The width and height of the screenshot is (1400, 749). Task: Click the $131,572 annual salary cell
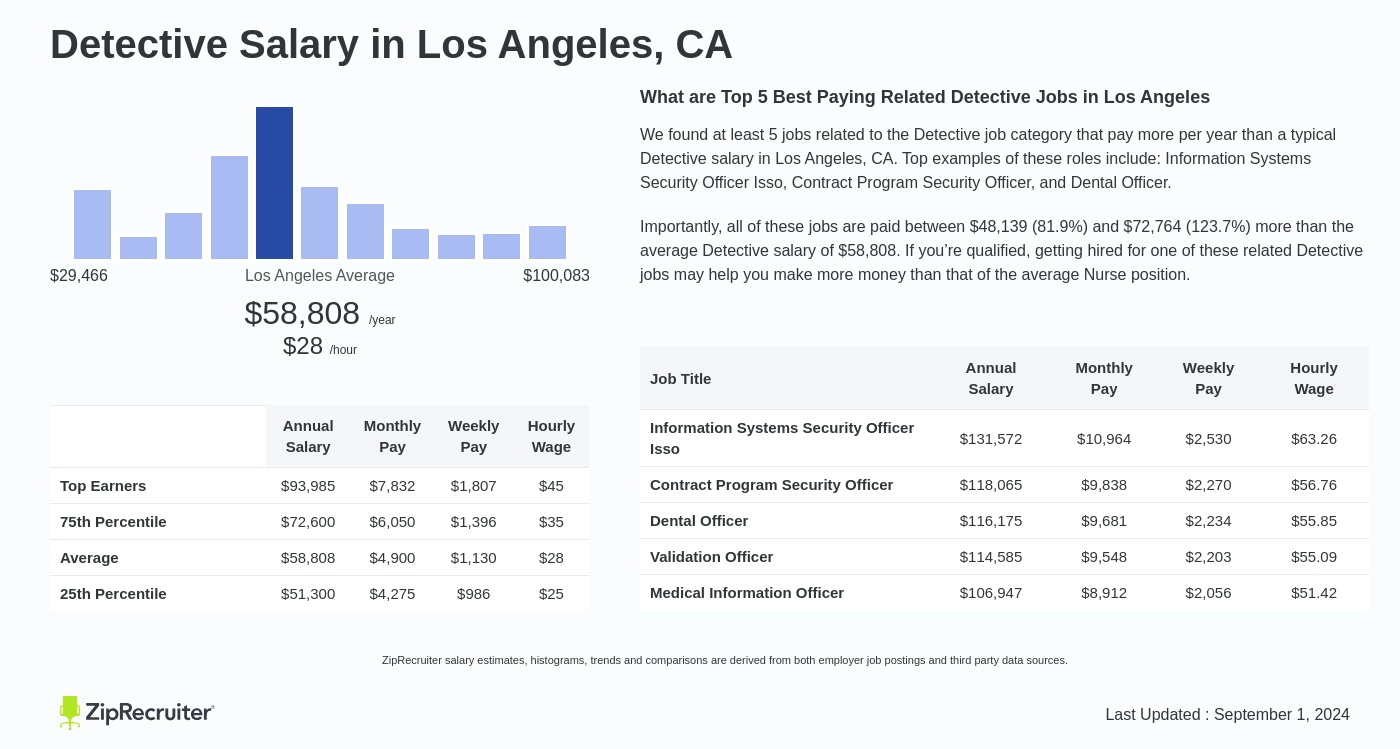(991, 439)
